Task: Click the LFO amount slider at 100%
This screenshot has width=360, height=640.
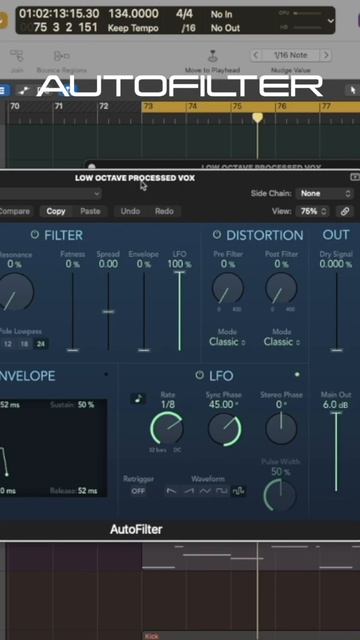Action: pyautogui.click(x=179, y=311)
